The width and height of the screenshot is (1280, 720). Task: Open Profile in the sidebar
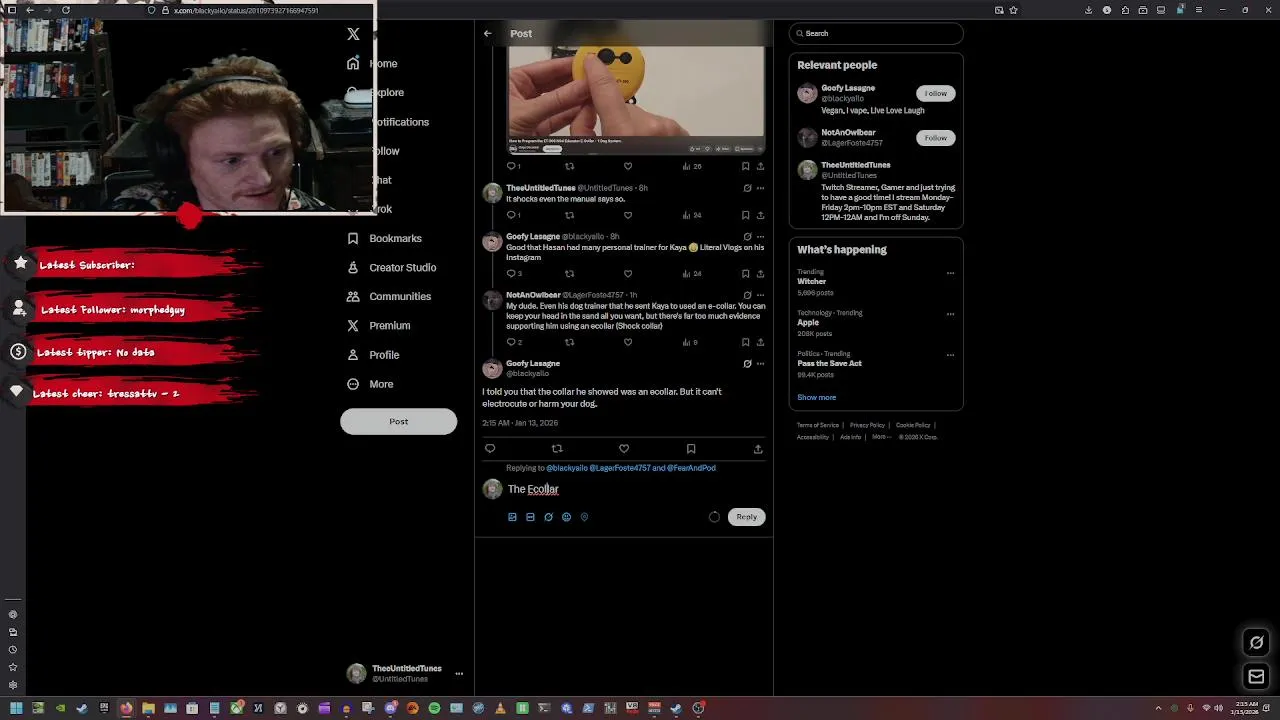coord(373,355)
